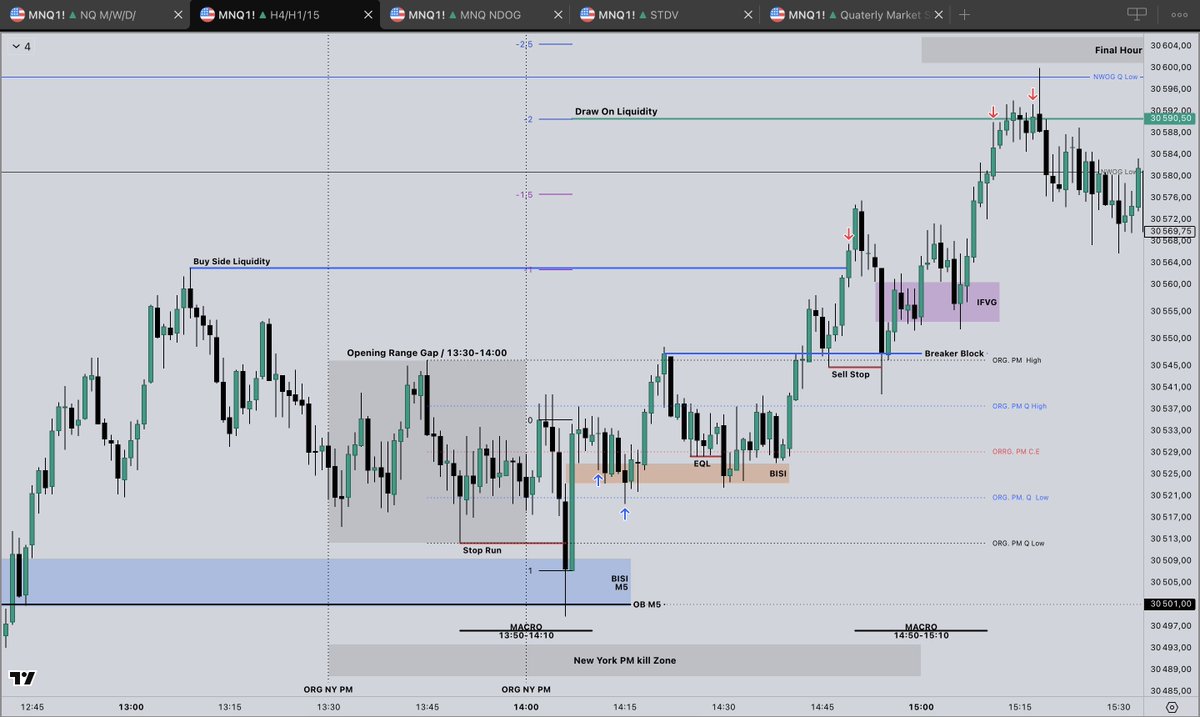Close the STDV tab
Screen dimensions: 1200x717
(747, 15)
